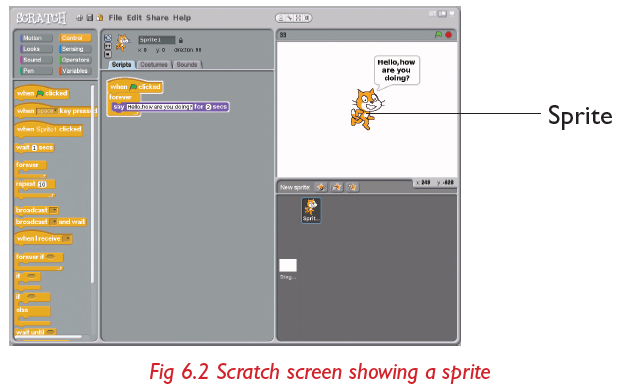Select the Grow sprite tool
The image size is (619, 386).
(x=298, y=18)
